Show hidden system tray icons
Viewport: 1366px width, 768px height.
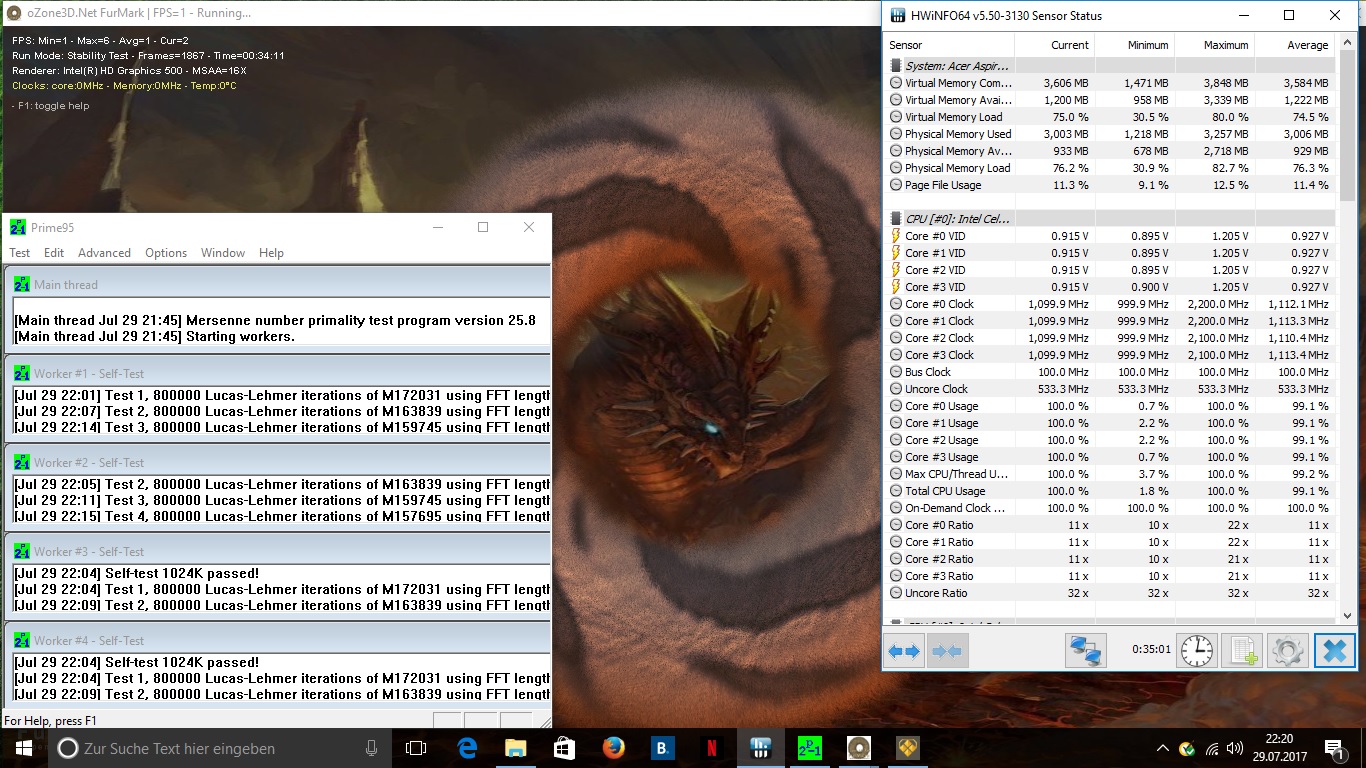click(1162, 748)
